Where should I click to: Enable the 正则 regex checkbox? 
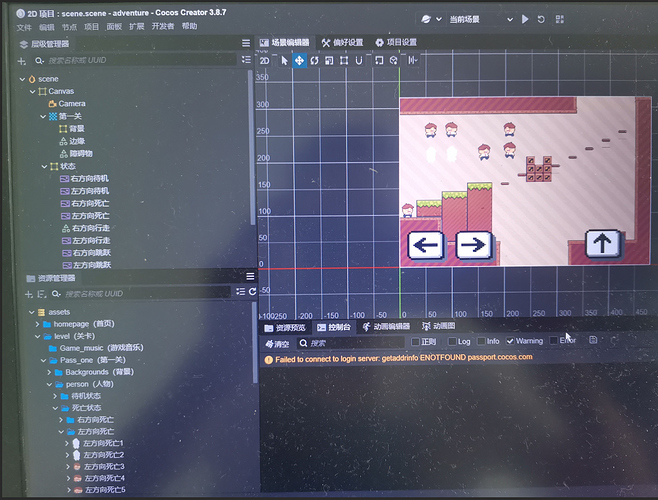(415, 342)
